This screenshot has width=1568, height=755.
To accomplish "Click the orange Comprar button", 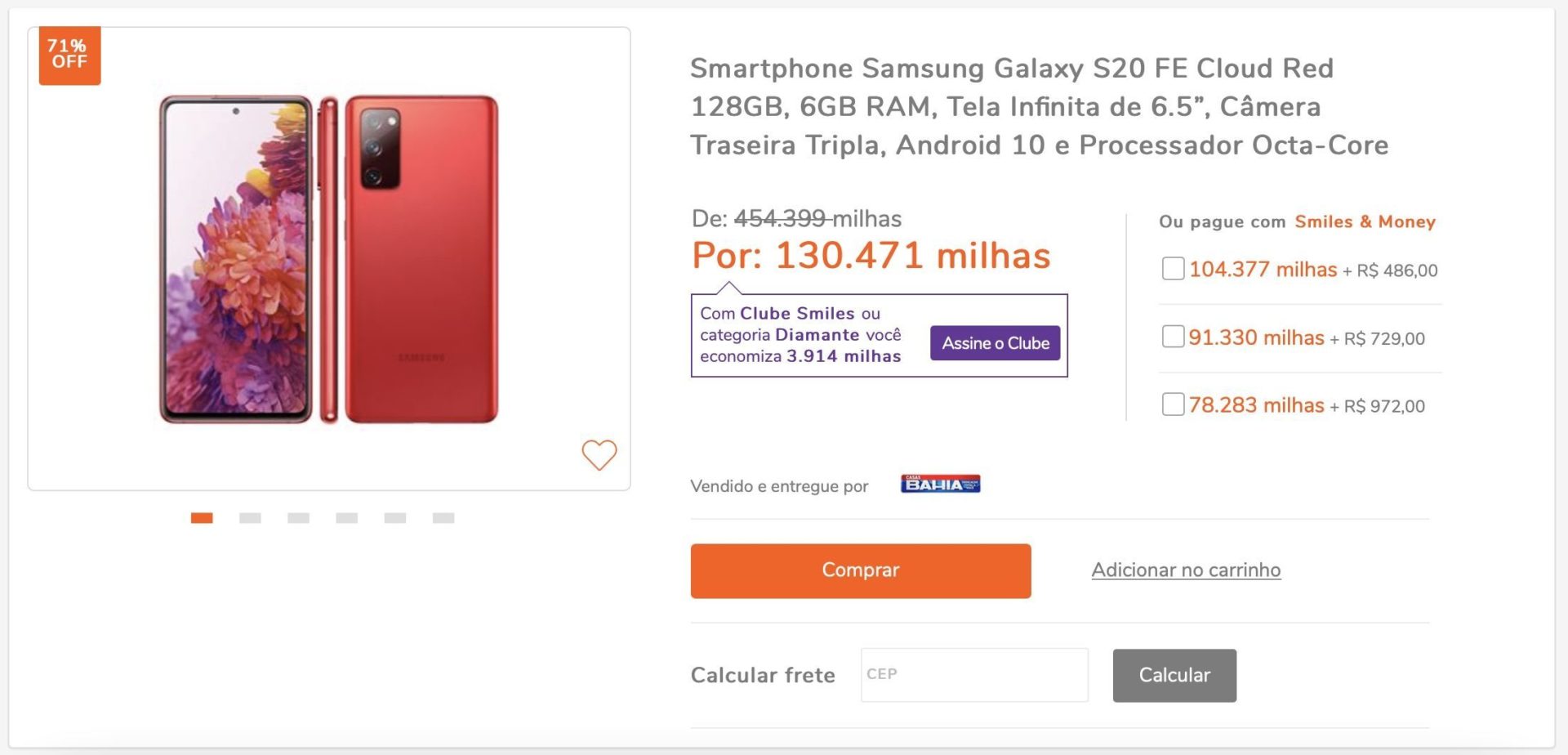I will pos(860,570).
